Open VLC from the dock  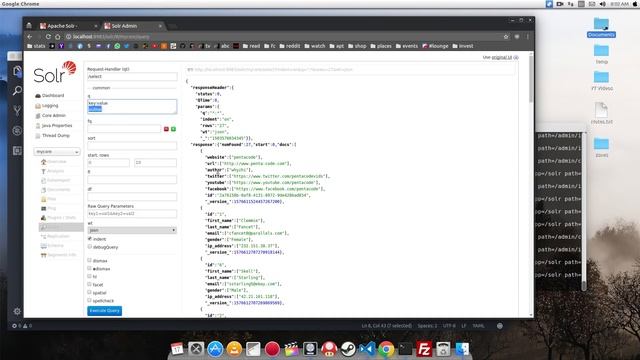(234, 349)
